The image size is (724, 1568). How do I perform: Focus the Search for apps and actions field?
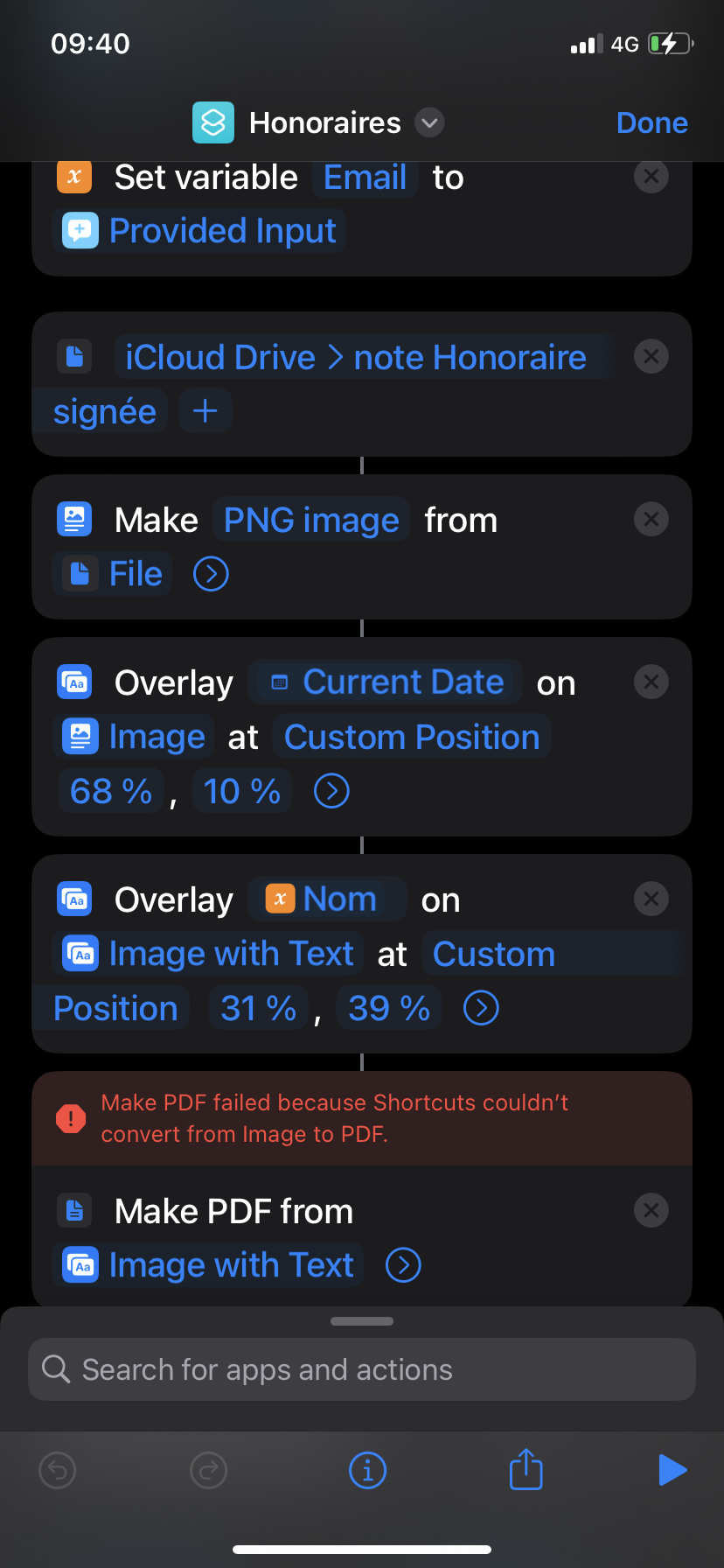[362, 1369]
